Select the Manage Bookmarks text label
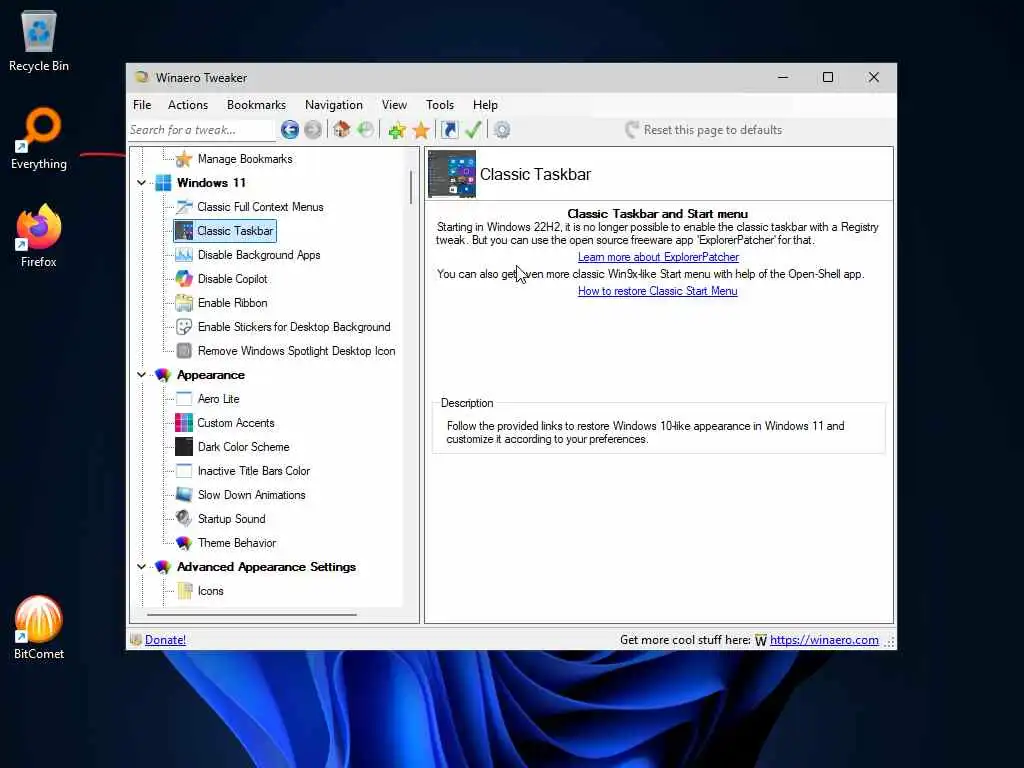Screen dimensions: 1024x768 point(245,159)
